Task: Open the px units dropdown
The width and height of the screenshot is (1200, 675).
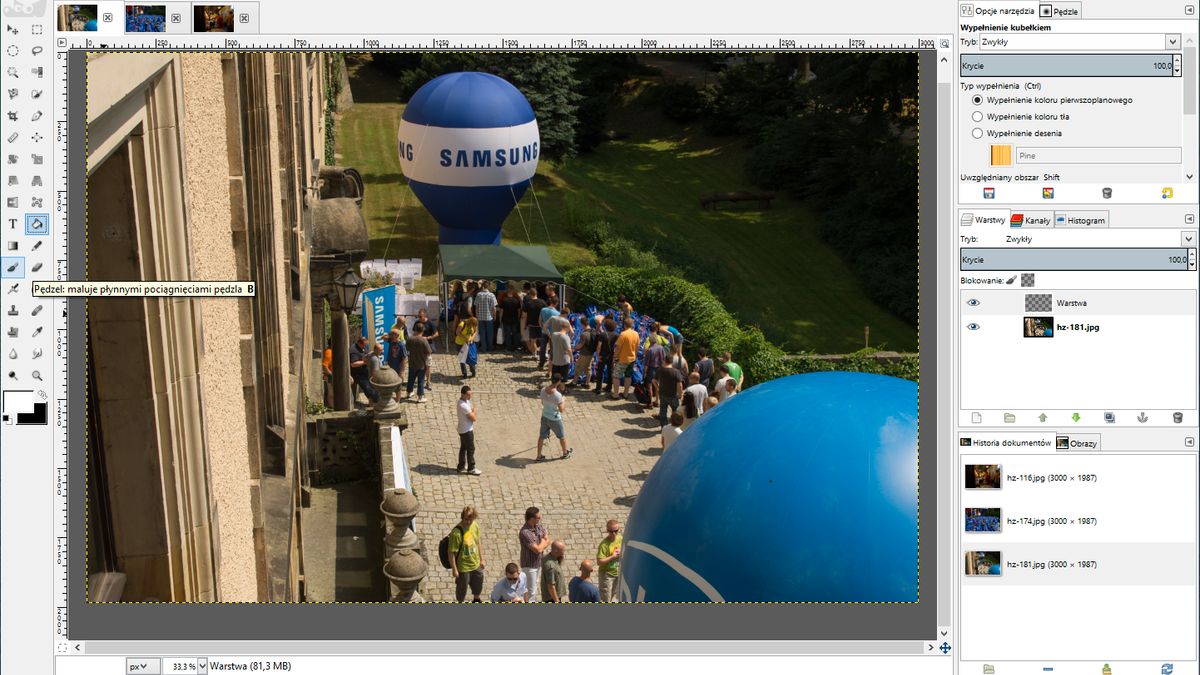Action: click(x=142, y=665)
